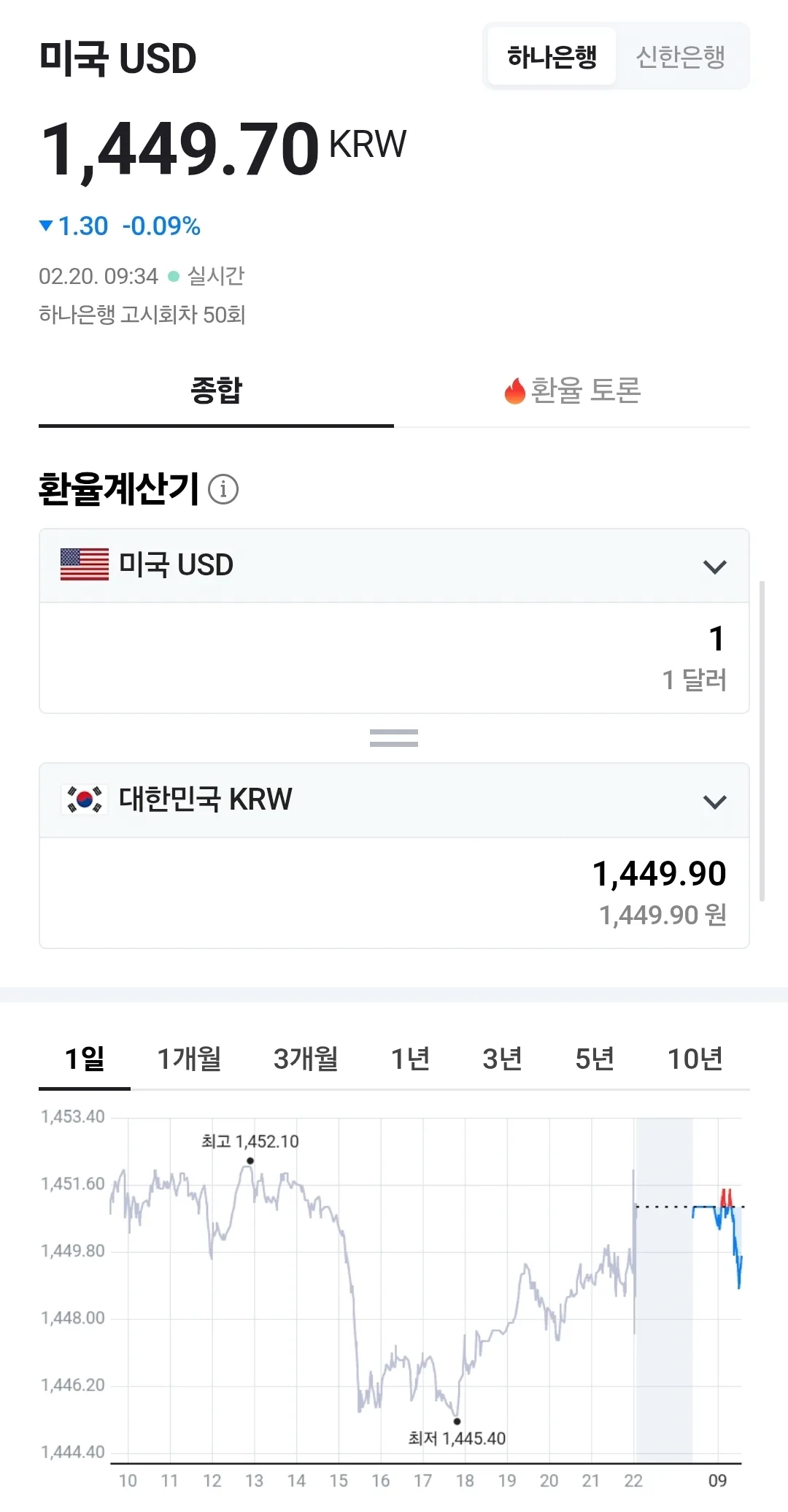Screen dimensions: 788x1512
Task: Select 하나은행 bank toggle
Action: coord(552,57)
